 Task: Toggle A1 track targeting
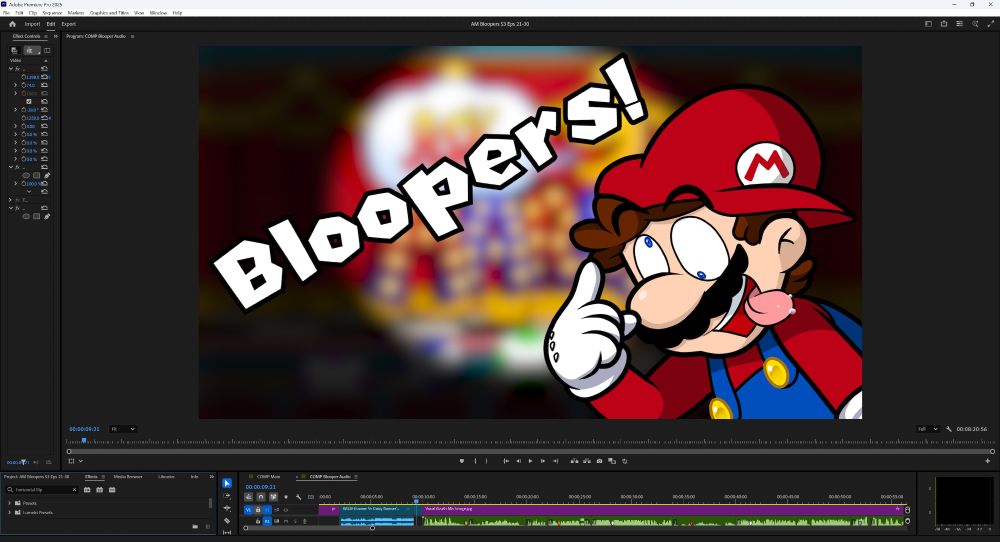pos(267,521)
